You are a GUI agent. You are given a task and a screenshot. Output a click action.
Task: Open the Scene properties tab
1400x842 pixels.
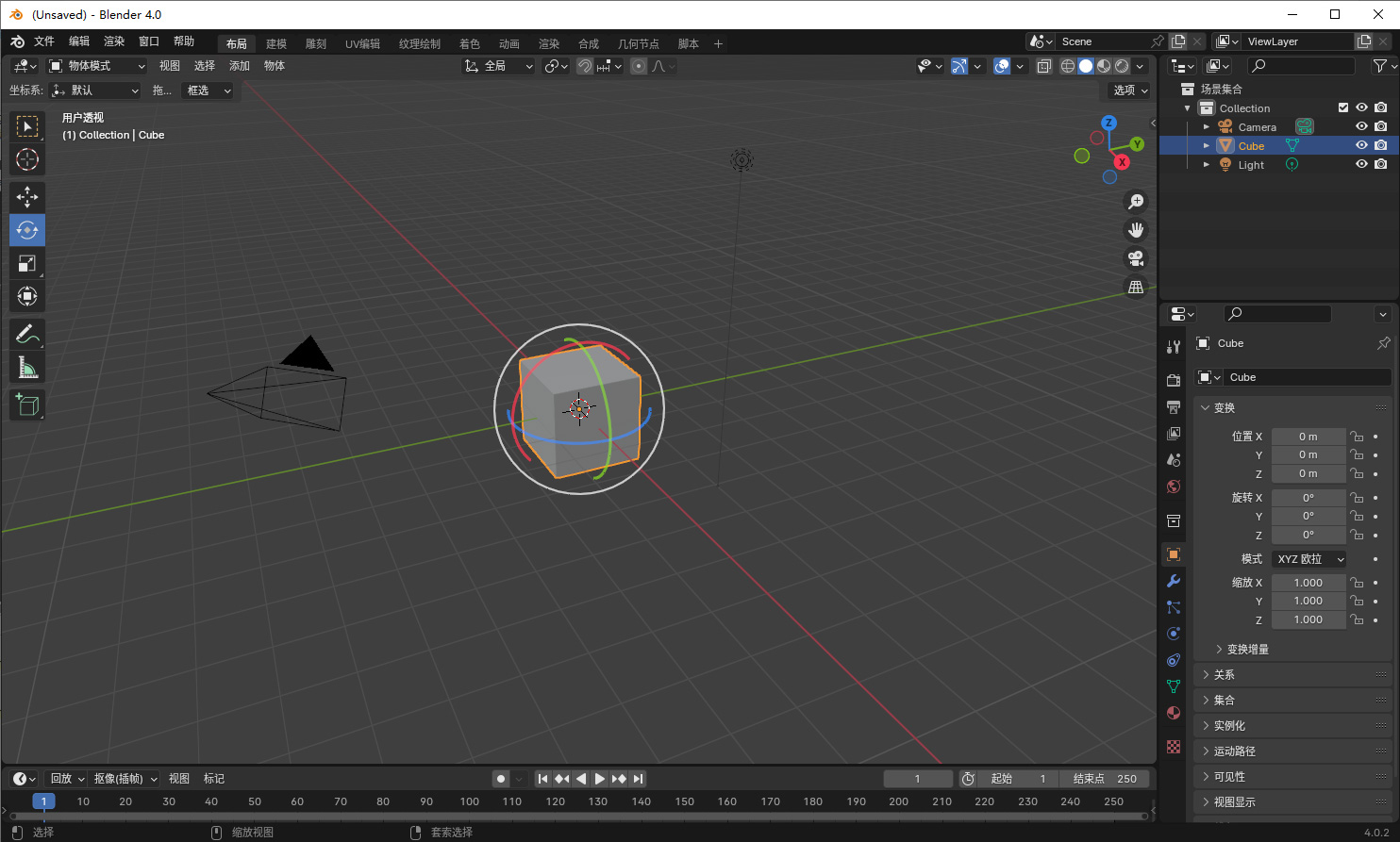pyautogui.click(x=1174, y=460)
